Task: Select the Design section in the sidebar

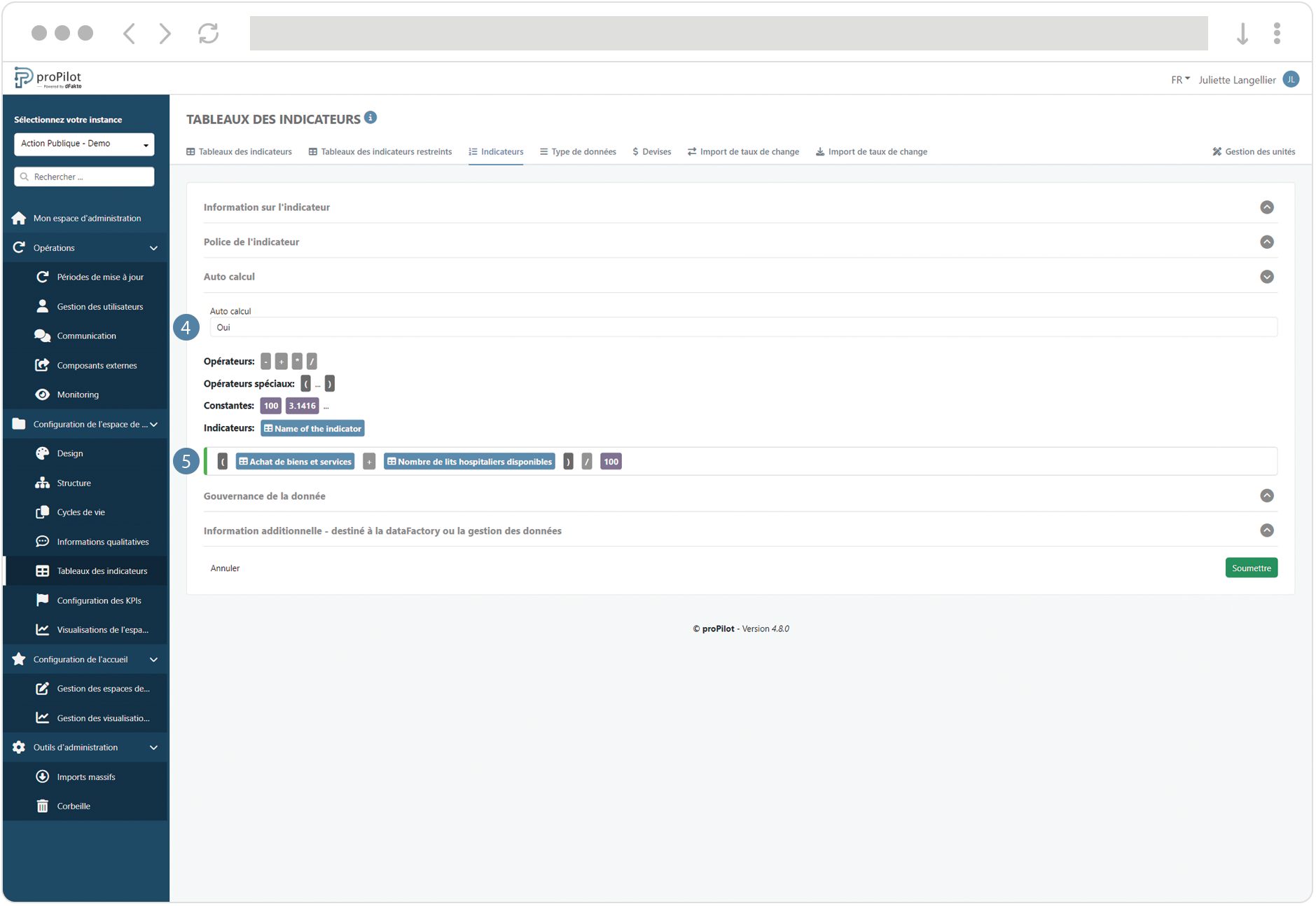Action: (x=69, y=453)
